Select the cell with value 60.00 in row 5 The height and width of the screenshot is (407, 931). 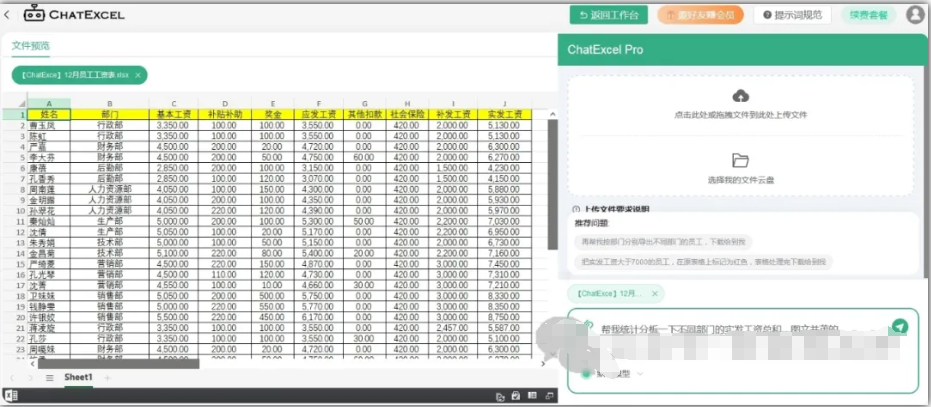(364, 157)
